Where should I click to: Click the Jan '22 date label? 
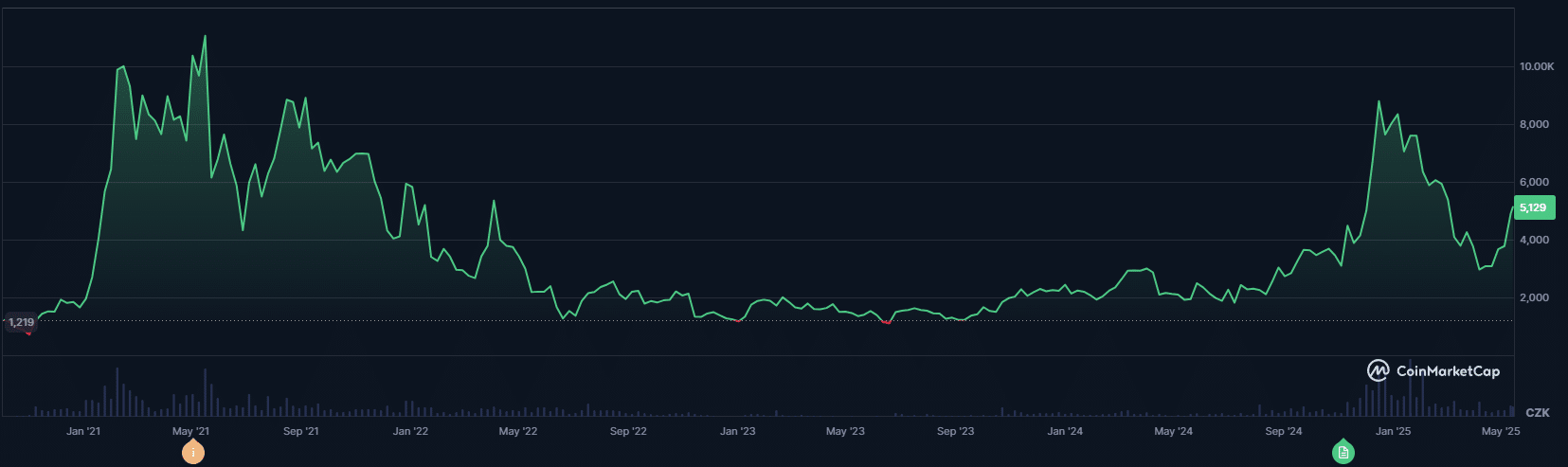pos(410,431)
